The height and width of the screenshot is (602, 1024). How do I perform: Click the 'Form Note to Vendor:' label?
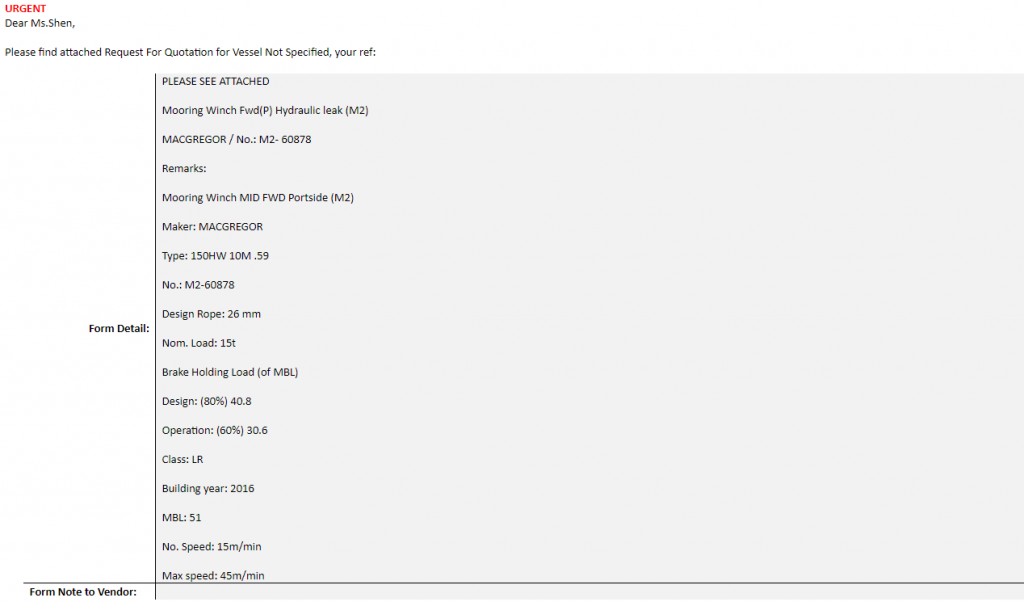coord(83,592)
